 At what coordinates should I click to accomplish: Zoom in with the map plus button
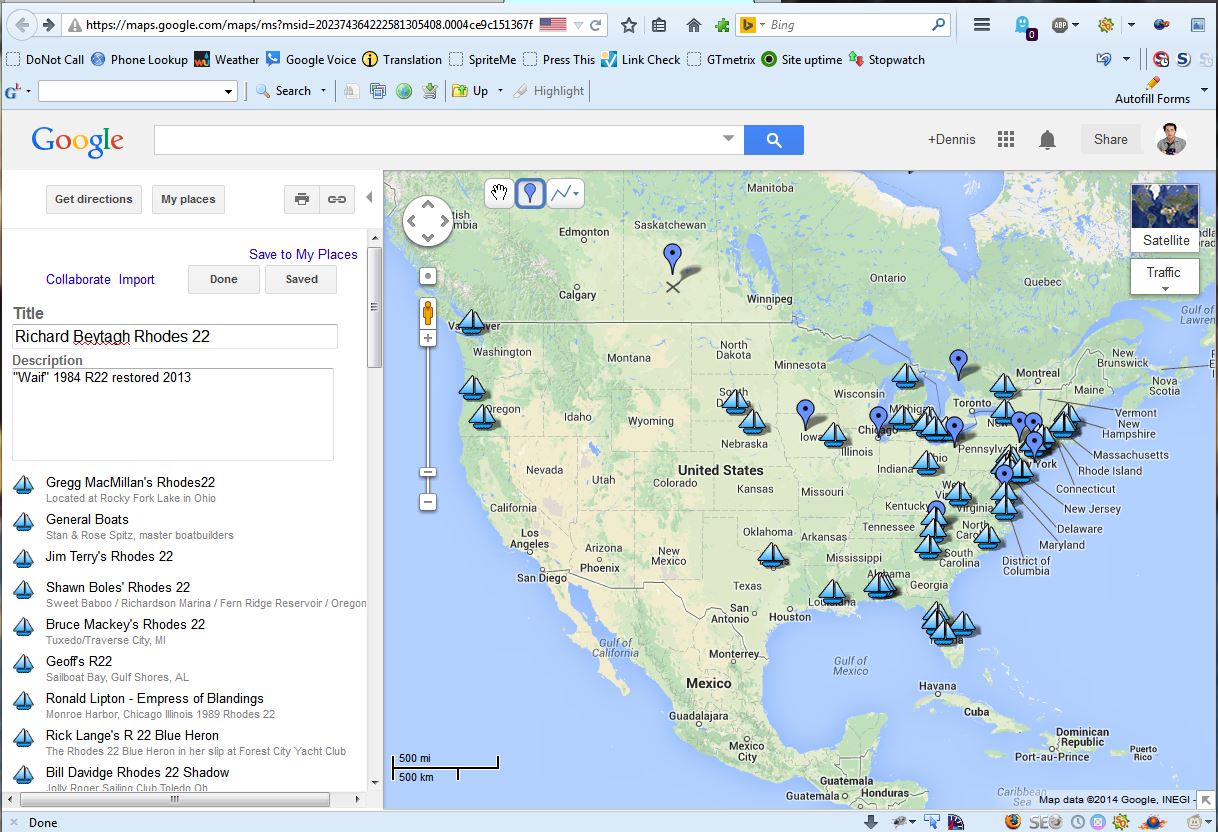coord(428,339)
